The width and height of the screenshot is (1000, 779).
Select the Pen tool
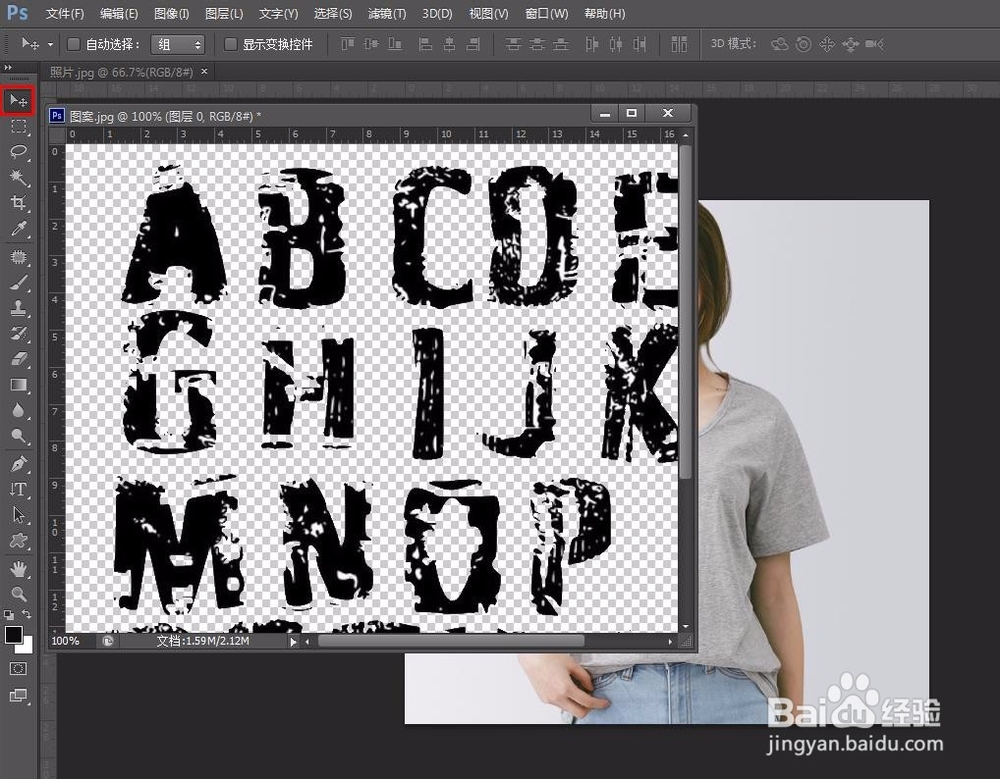(18, 464)
